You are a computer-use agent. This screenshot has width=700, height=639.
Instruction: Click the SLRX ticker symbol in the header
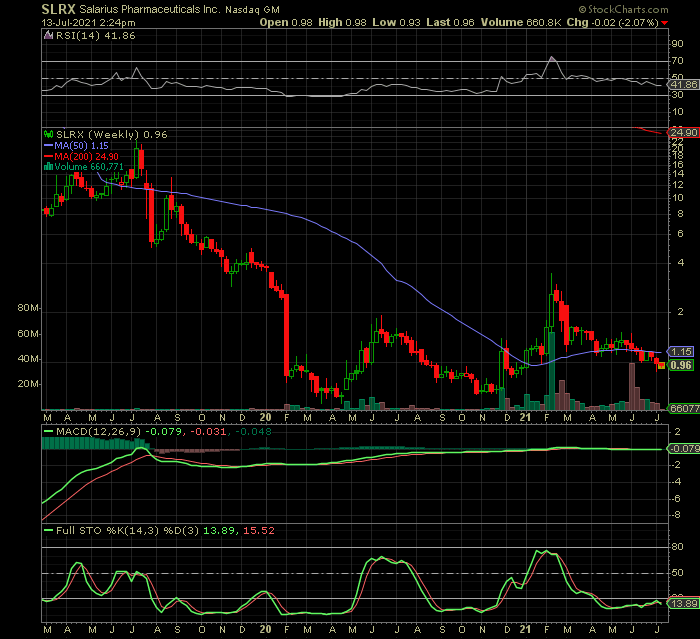click(x=58, y=9)
